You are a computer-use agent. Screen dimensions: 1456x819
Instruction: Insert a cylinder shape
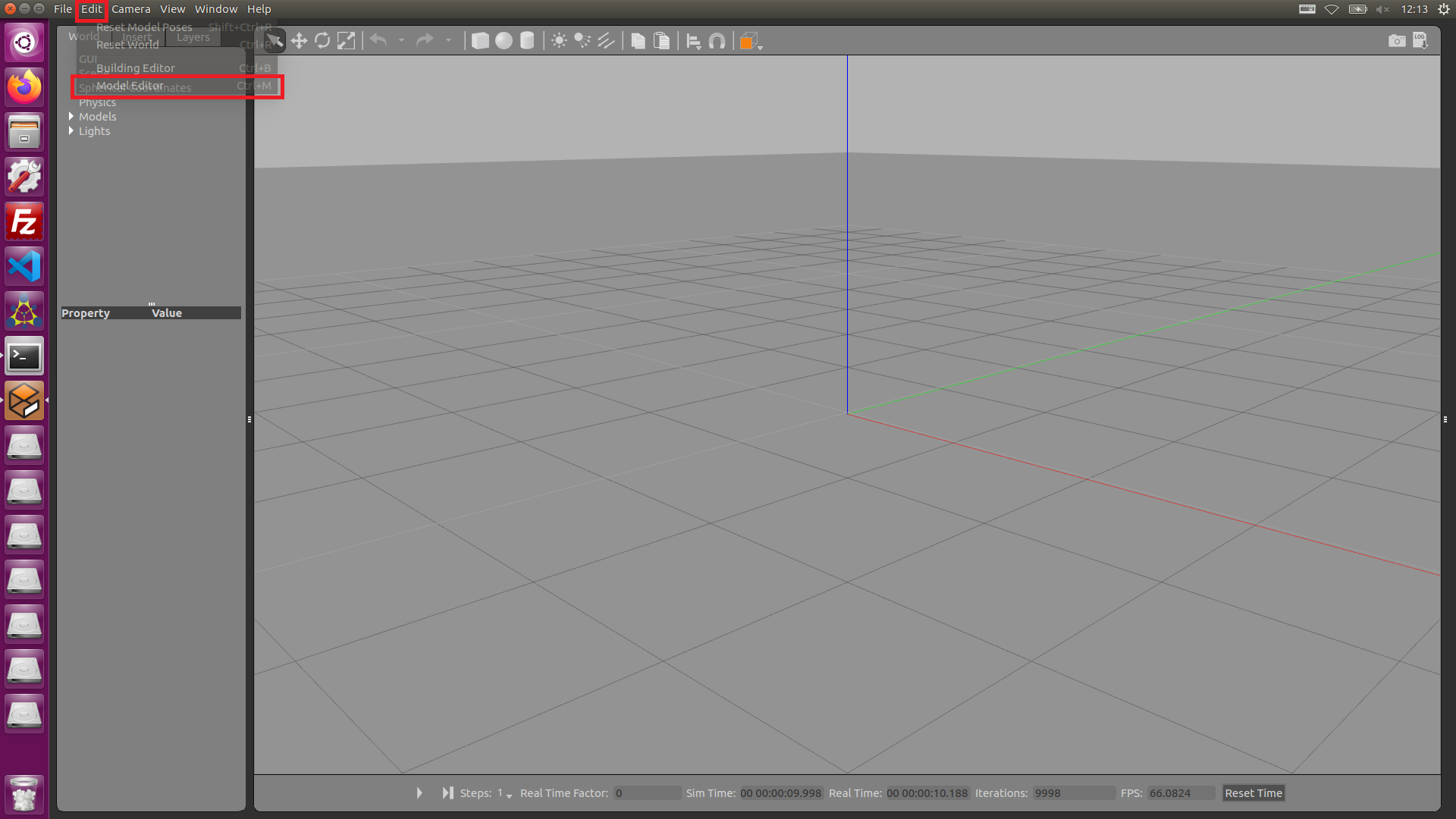527,41
